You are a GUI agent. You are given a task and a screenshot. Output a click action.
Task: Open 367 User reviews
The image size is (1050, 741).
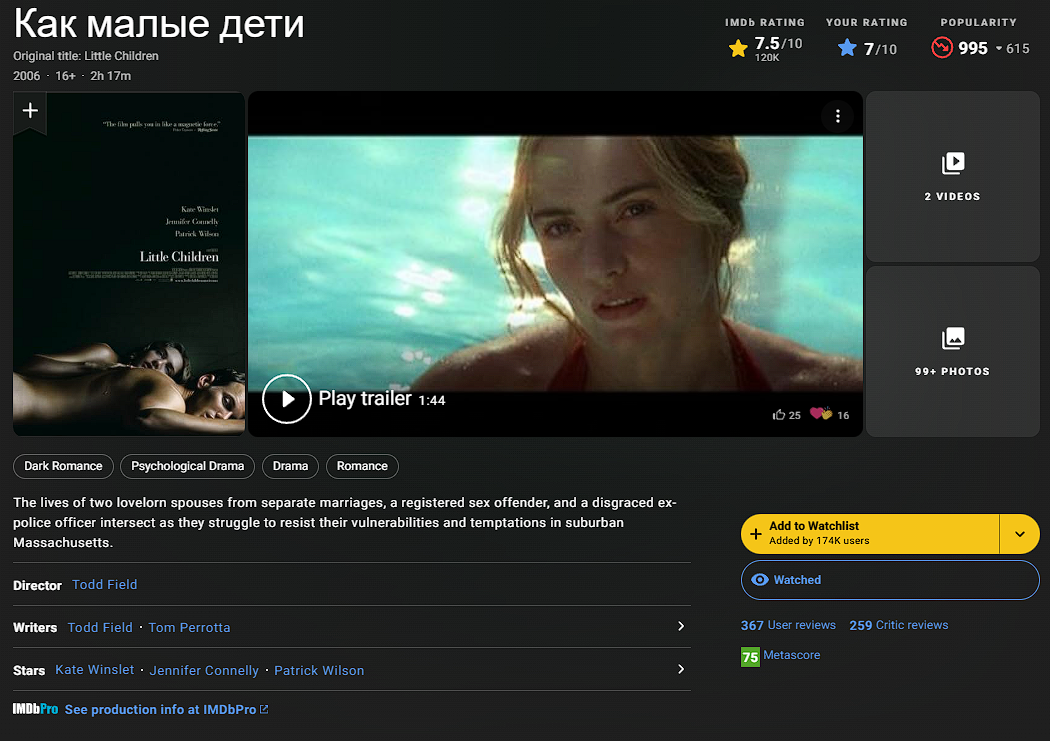pos(788,625)
